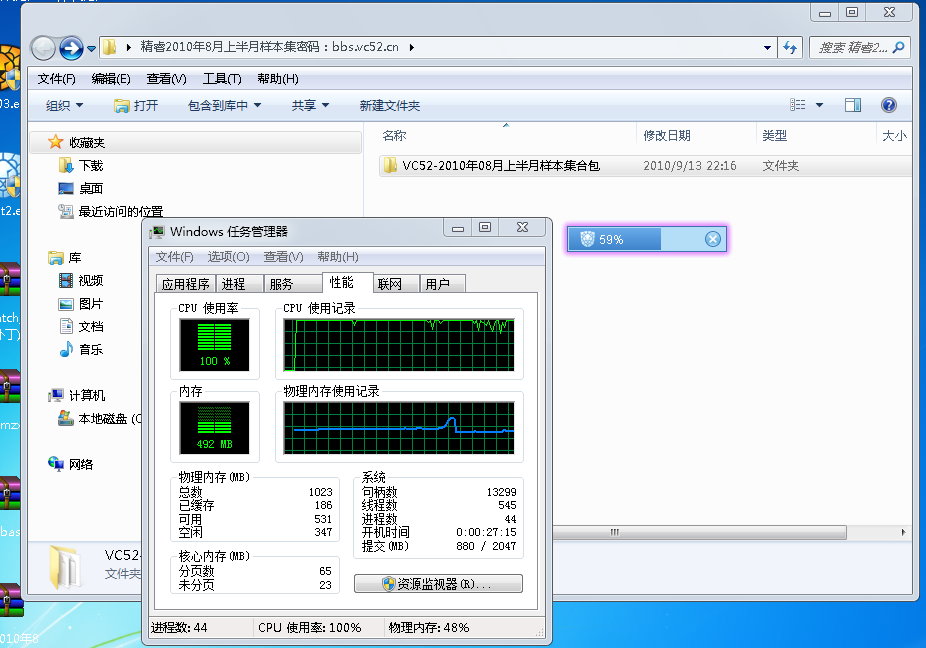Viewport: 926px width, 648px height.
Task: Select 桌面 in the navigation pane
Action: point(91,188)
